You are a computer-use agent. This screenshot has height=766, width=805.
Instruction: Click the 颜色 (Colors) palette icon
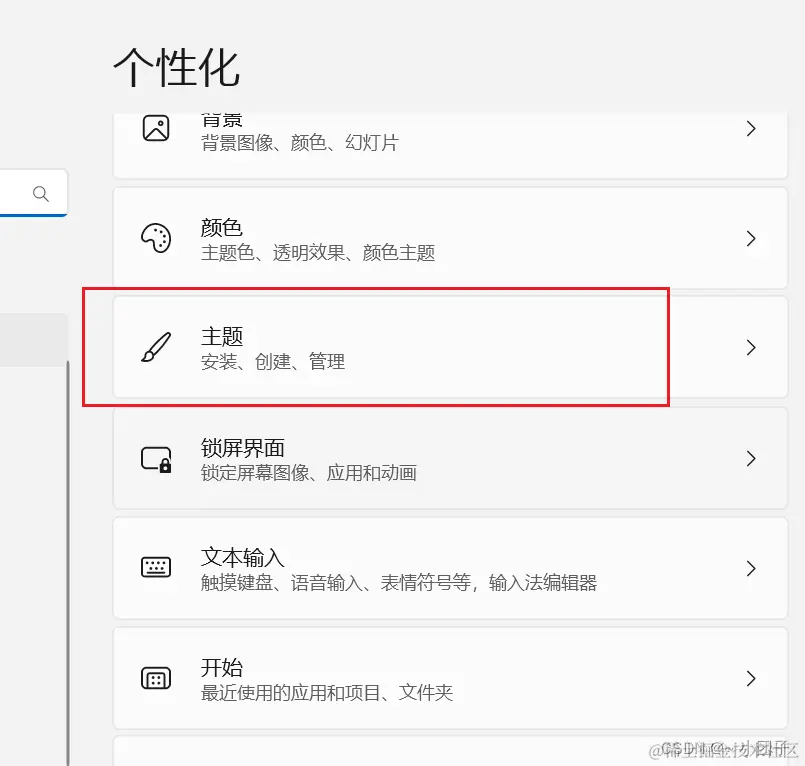click(155, 238)
